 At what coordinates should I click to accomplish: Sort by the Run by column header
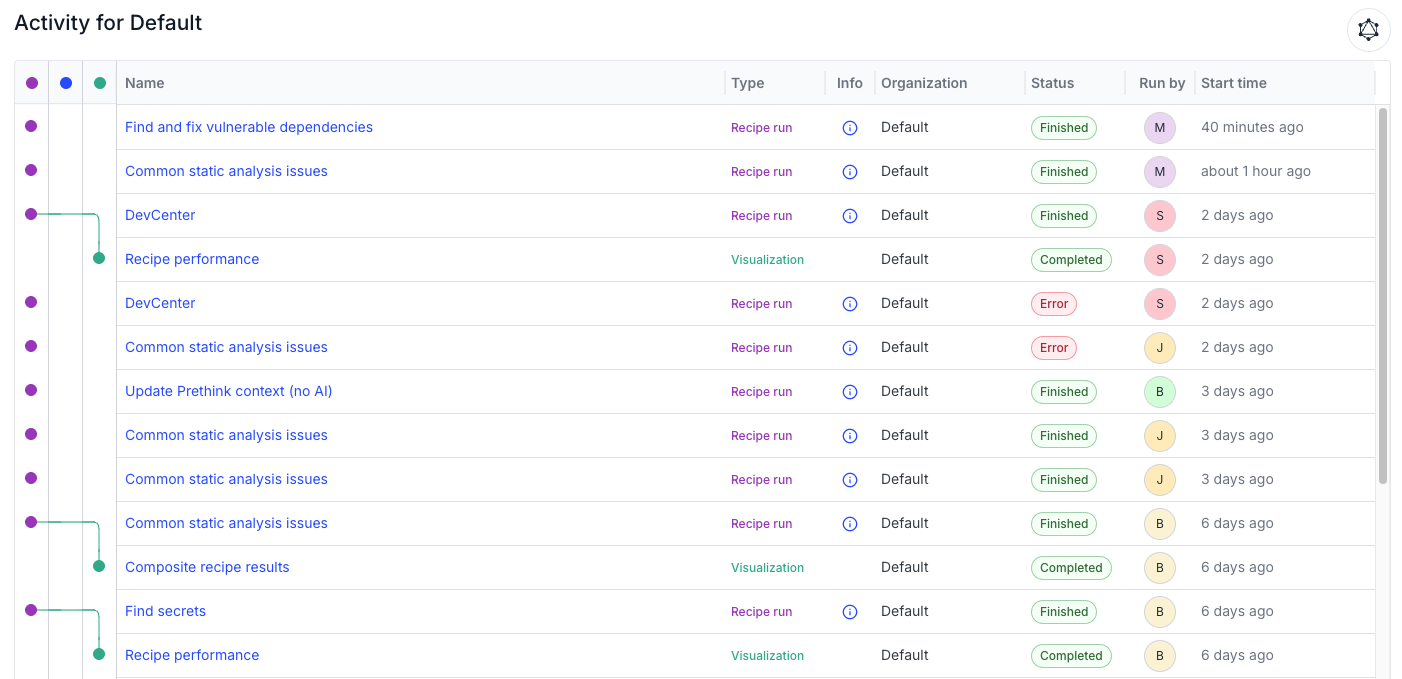tap(1162, 83)
